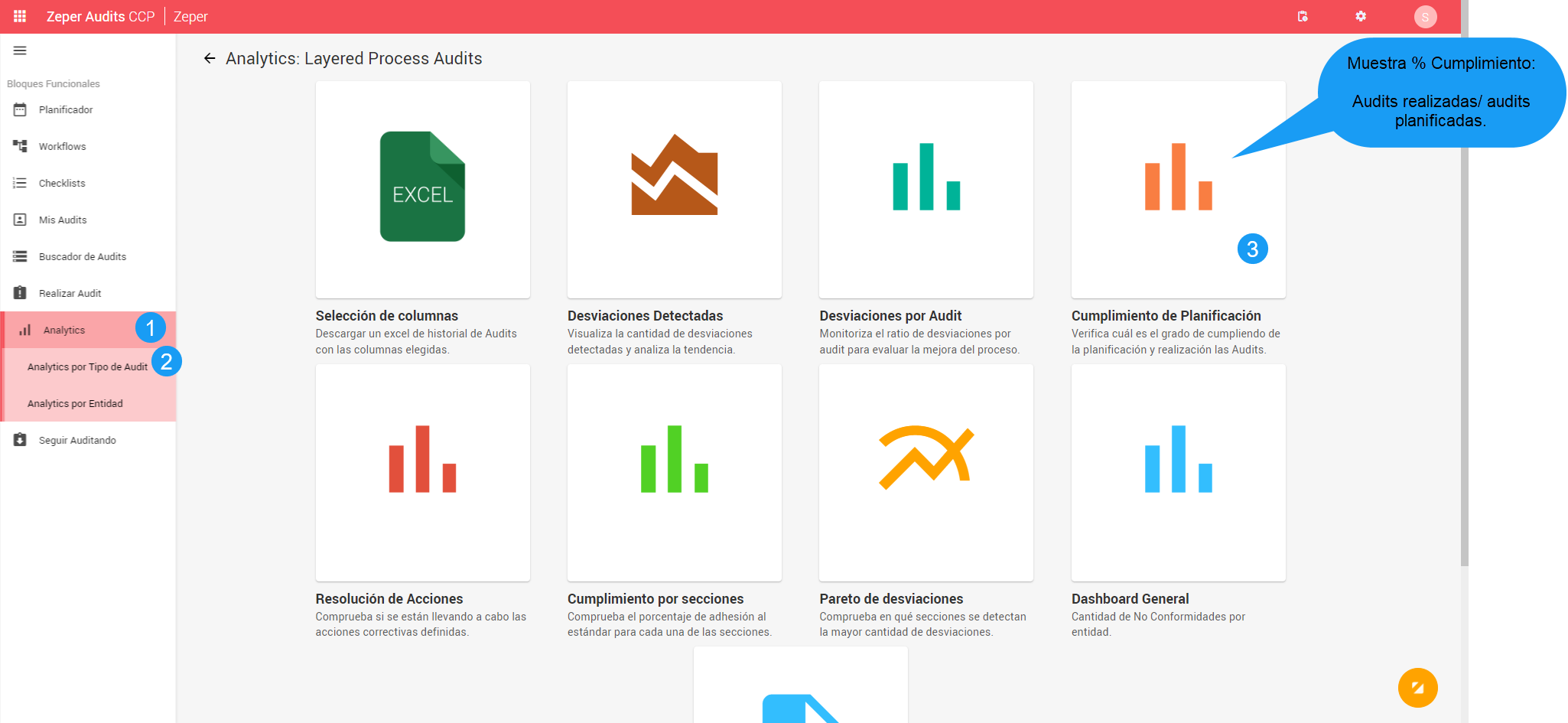Click text 'Cantidad de No Conformidades por entidad'
The image size is (1568, 723).
point(1158,624)
